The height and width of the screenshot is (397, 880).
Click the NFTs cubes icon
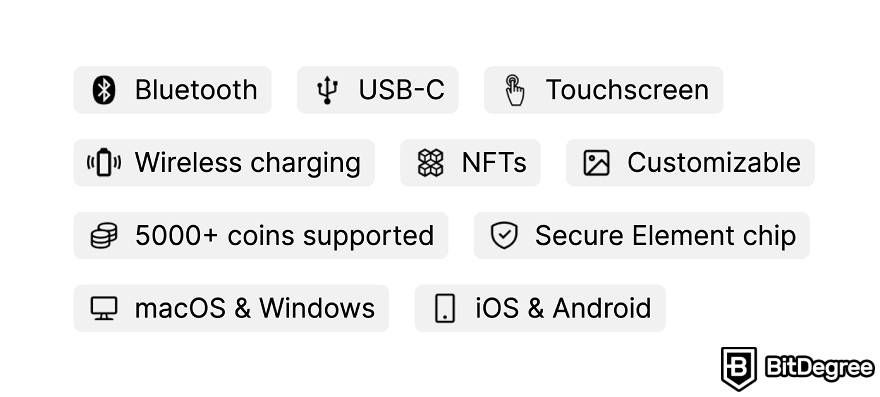point(430,163)
